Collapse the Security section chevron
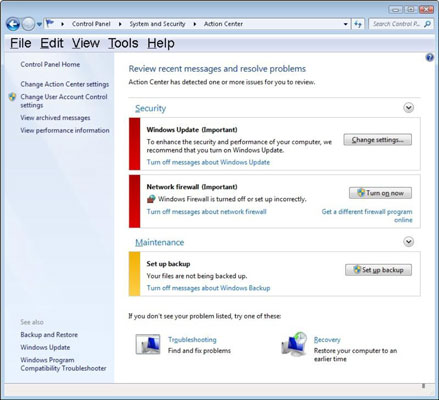Viewport: 439px width, 400px height. coord(409,108)
